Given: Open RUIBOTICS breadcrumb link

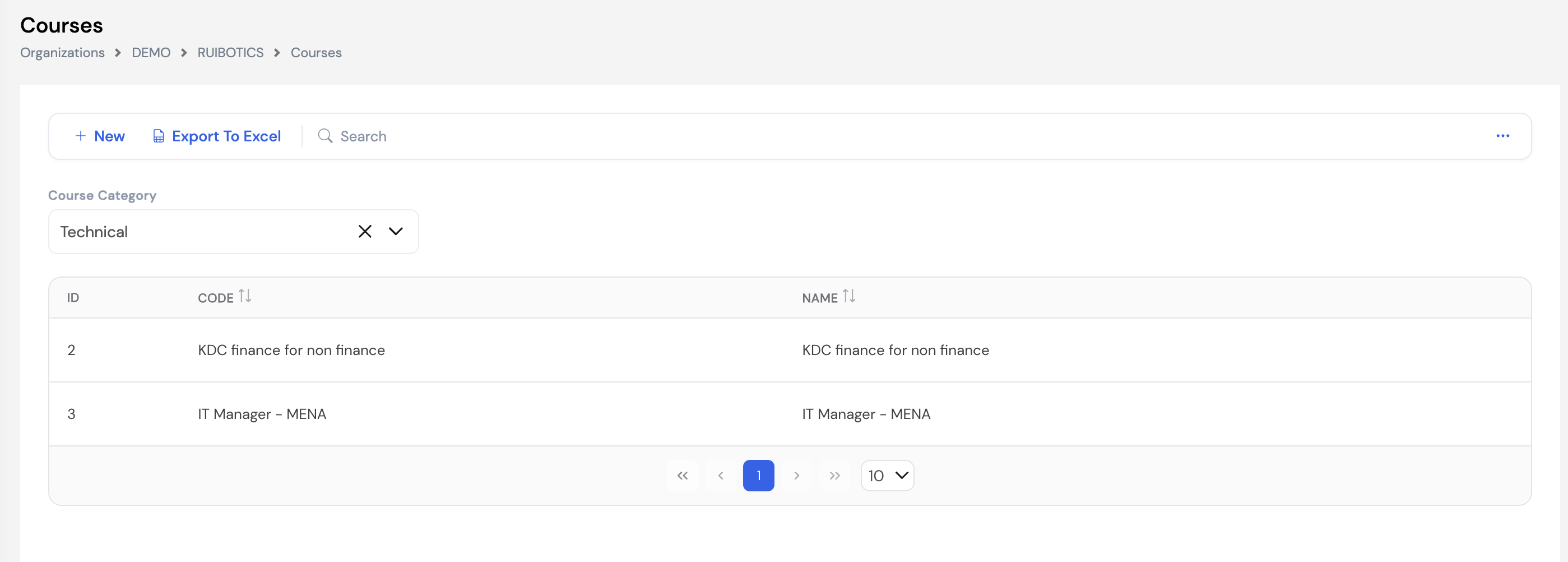Looking at the screenshot, I should tap(230, 52).
